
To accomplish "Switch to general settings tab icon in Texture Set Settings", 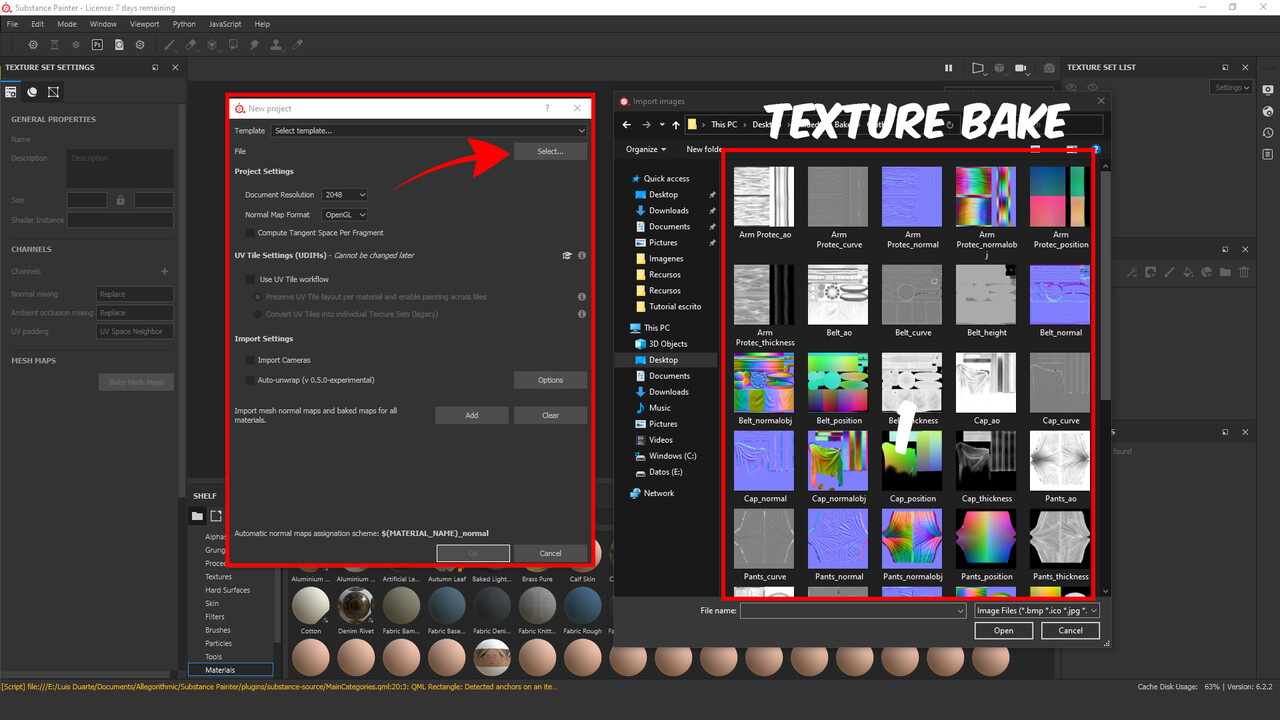I will [11, 92].
